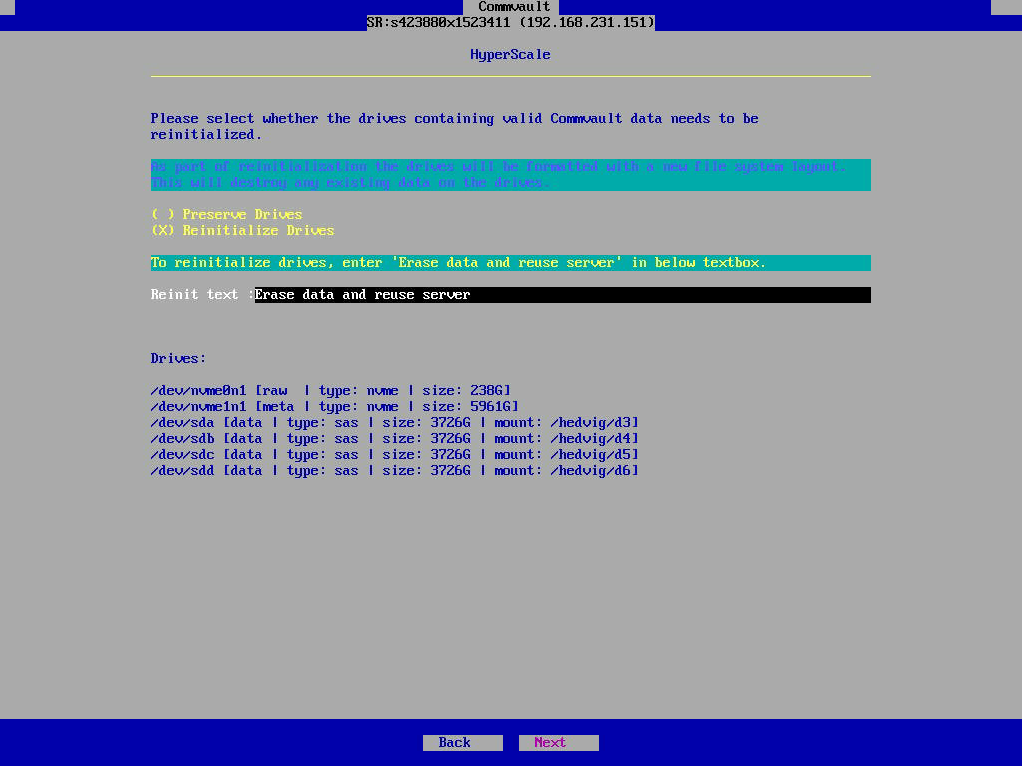
Task: Proceed with the Next button
Action: pos(559,743)
